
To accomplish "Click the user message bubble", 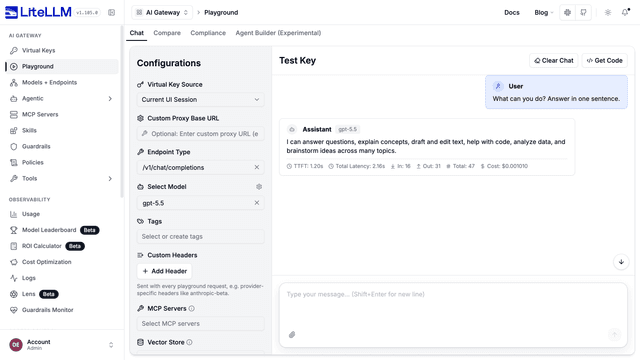I will 556,92.
